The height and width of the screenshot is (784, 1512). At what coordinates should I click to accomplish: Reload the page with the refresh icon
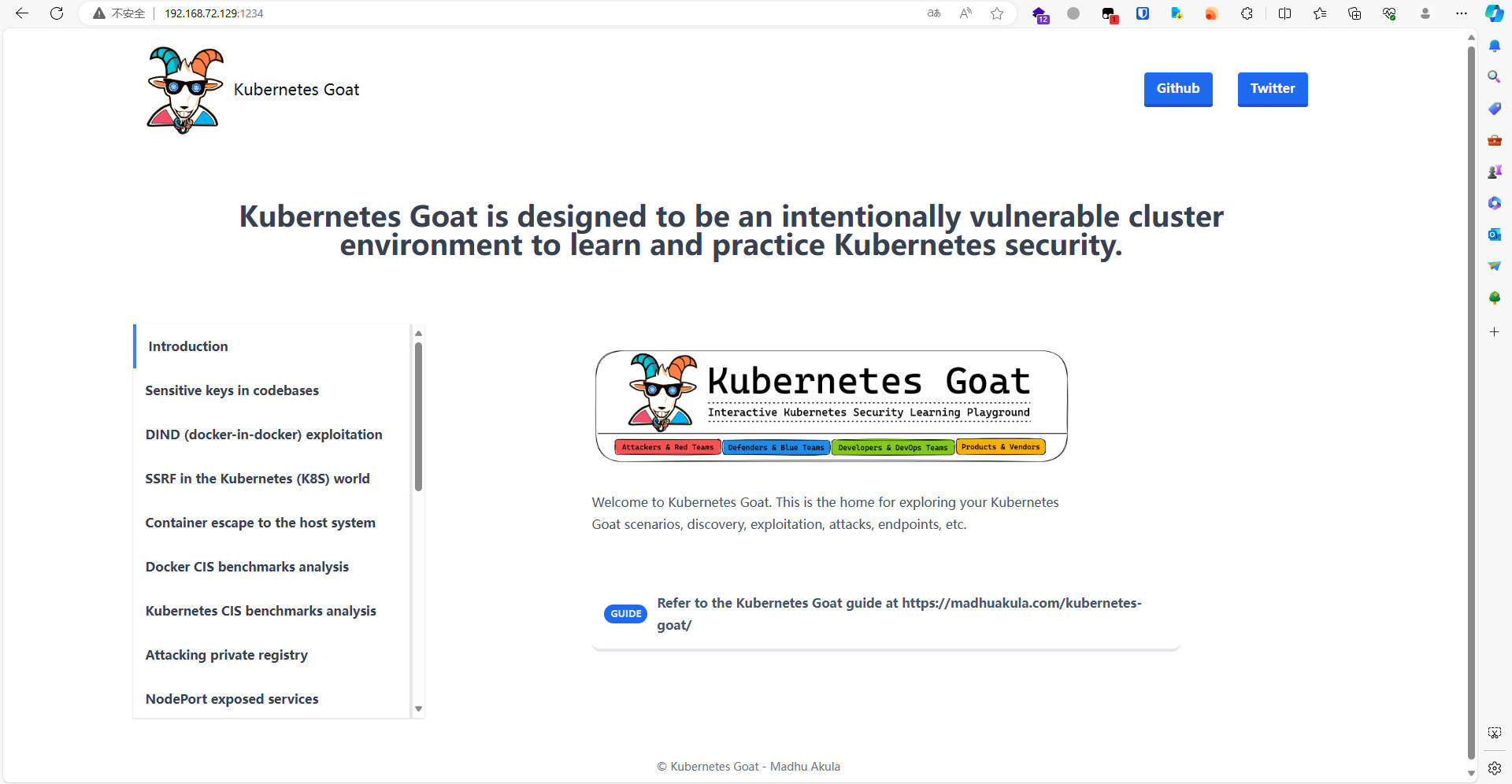(x=57, y=13)
